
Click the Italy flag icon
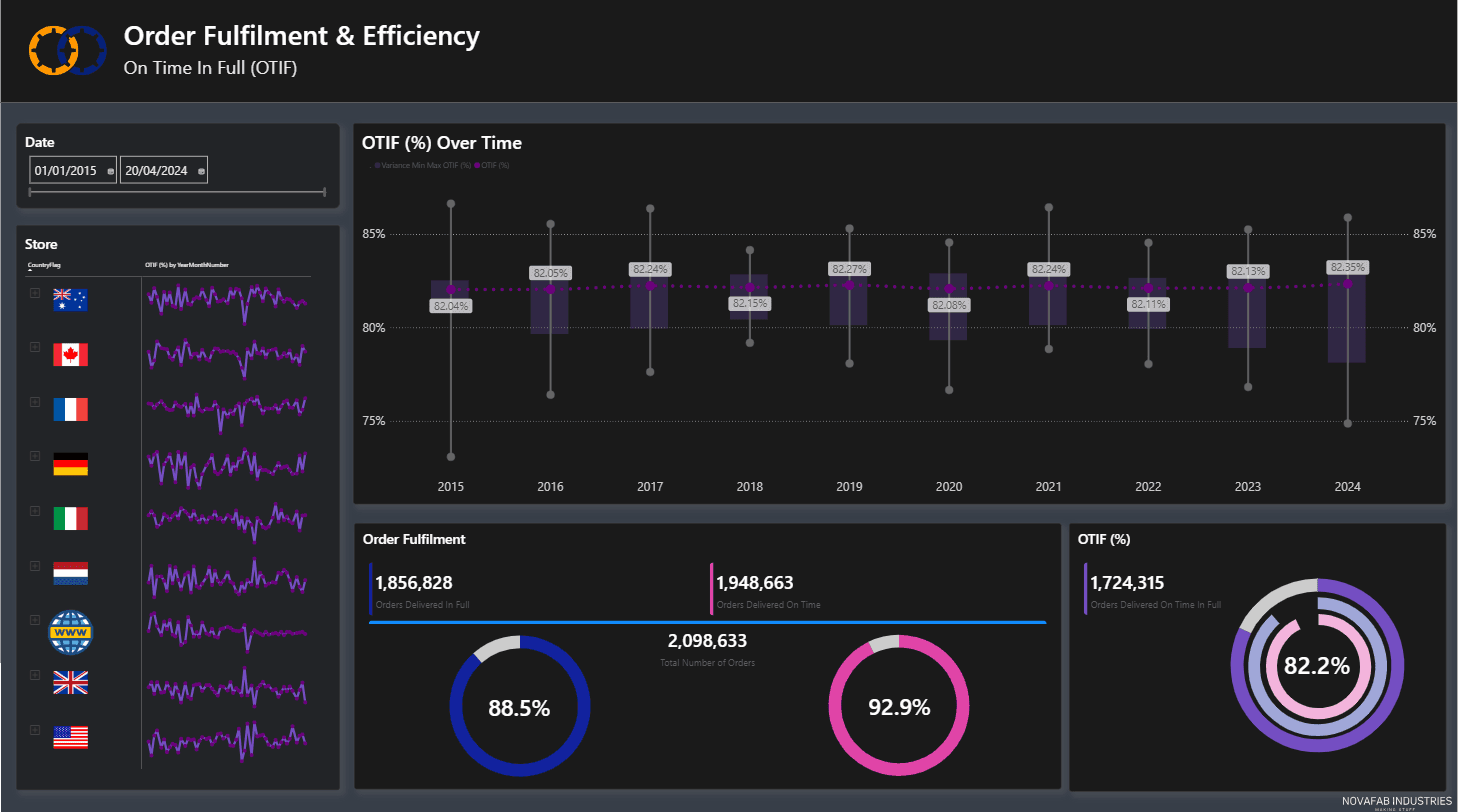click(x=70, y=518)
